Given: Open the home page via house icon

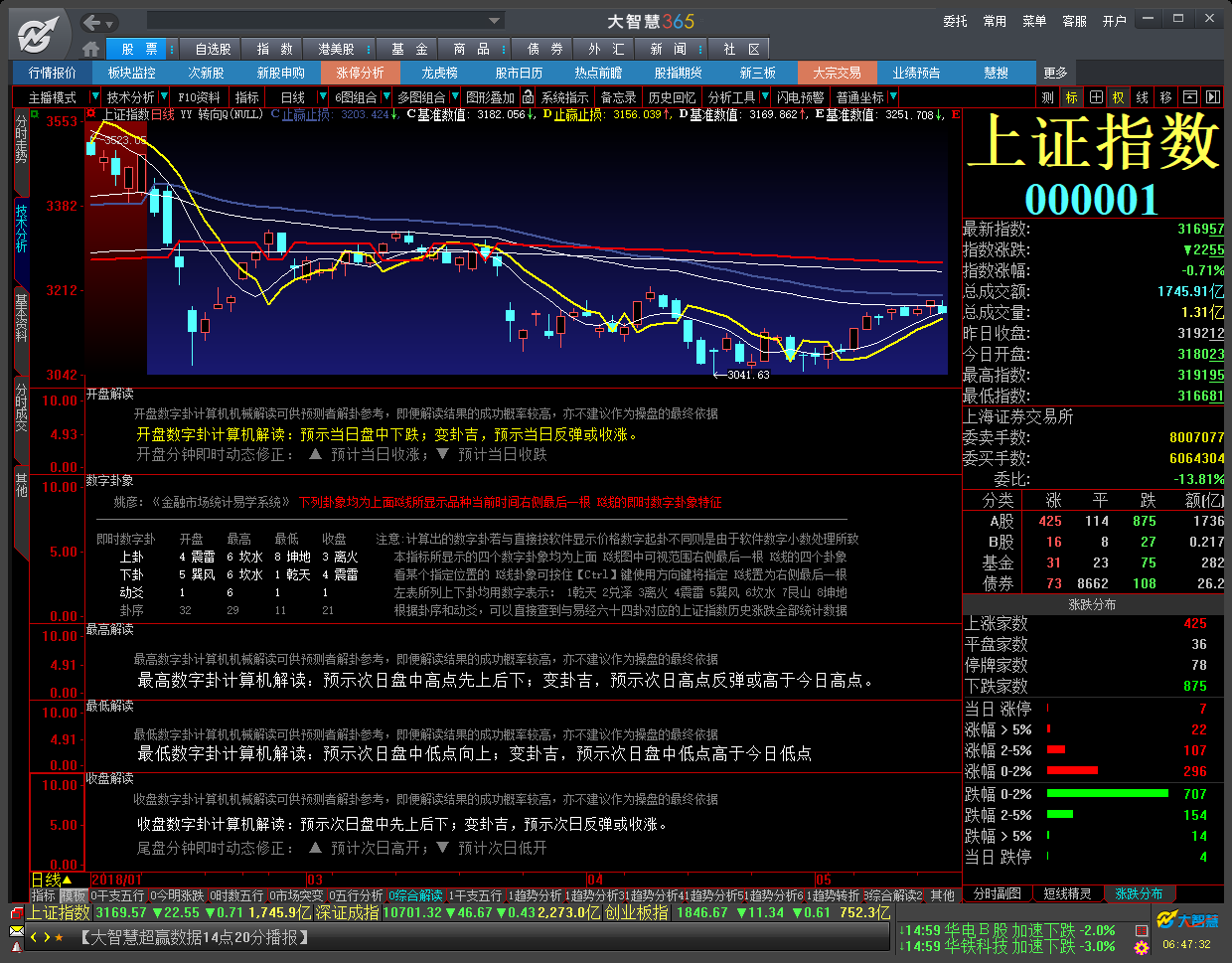Looking at the screenshot, I should [x=91, y=49].
